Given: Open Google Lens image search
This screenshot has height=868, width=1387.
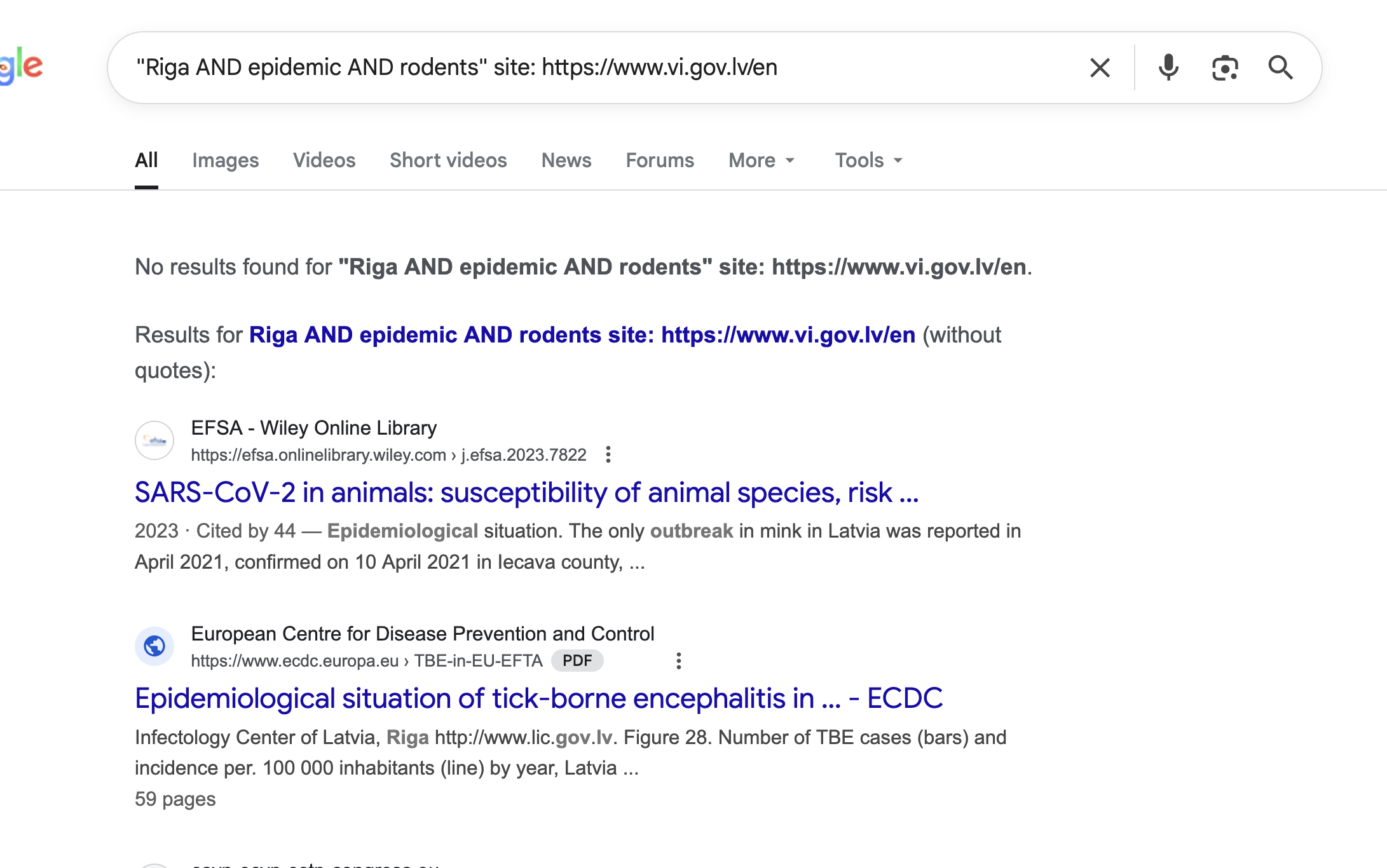Looking at the screenshot, I should tap(1224, 67).
